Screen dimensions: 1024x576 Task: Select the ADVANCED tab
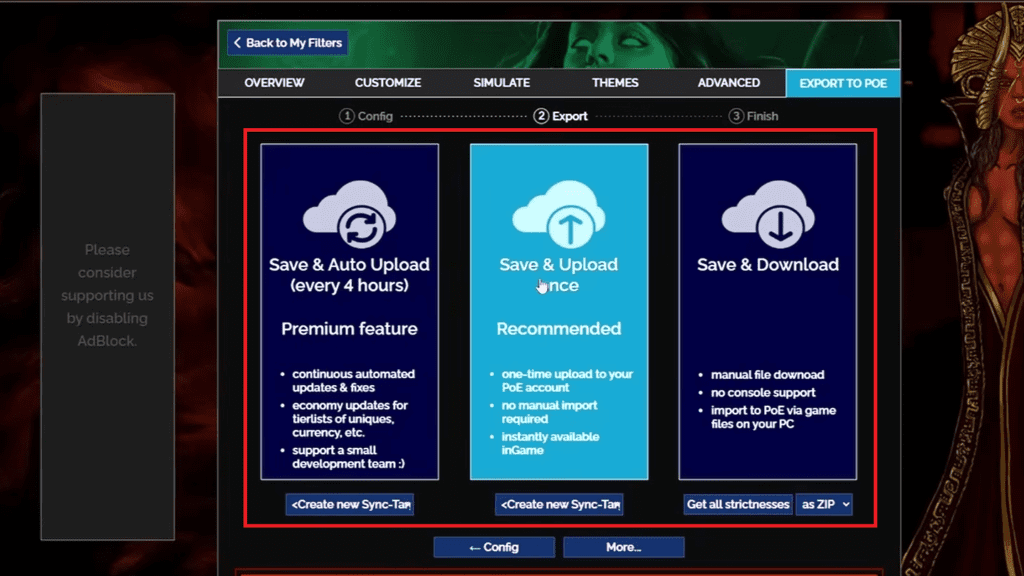click(x=729, y=83)
